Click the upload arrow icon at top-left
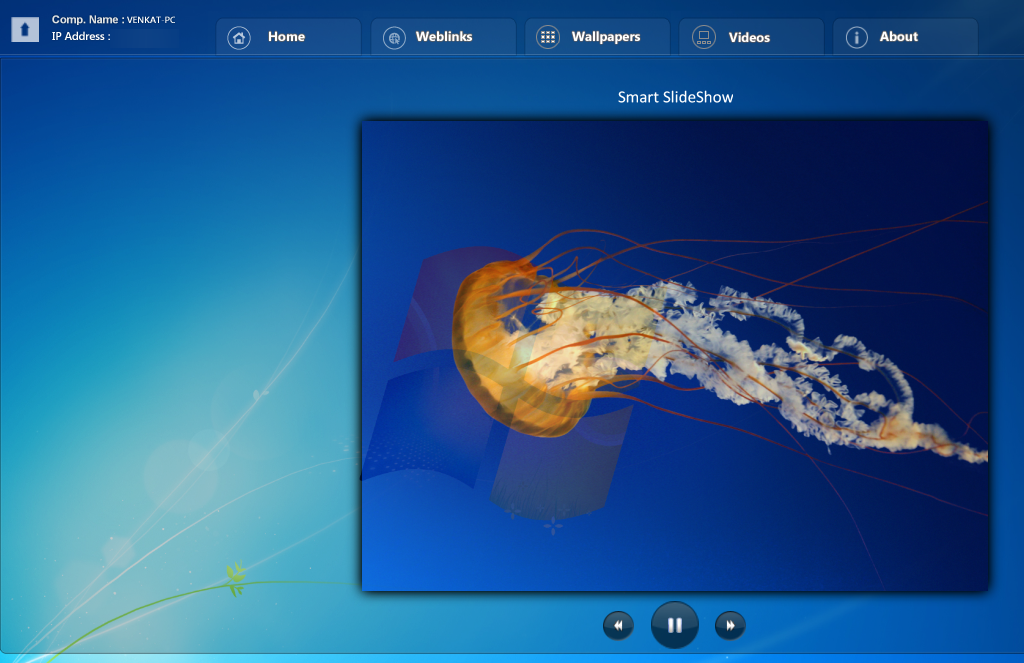 point(25,30)
